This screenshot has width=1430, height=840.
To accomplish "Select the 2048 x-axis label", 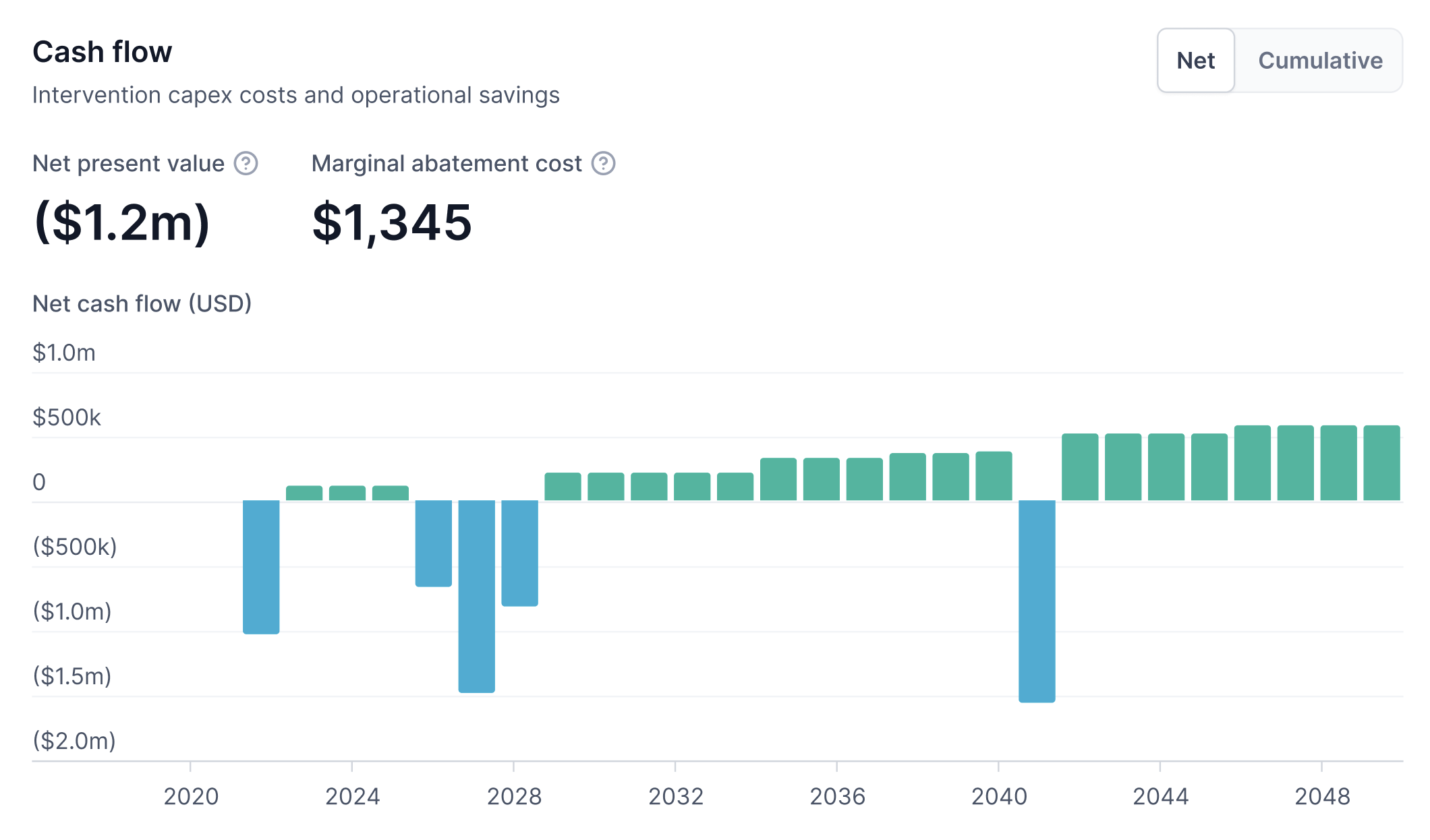I will 1322,797.
